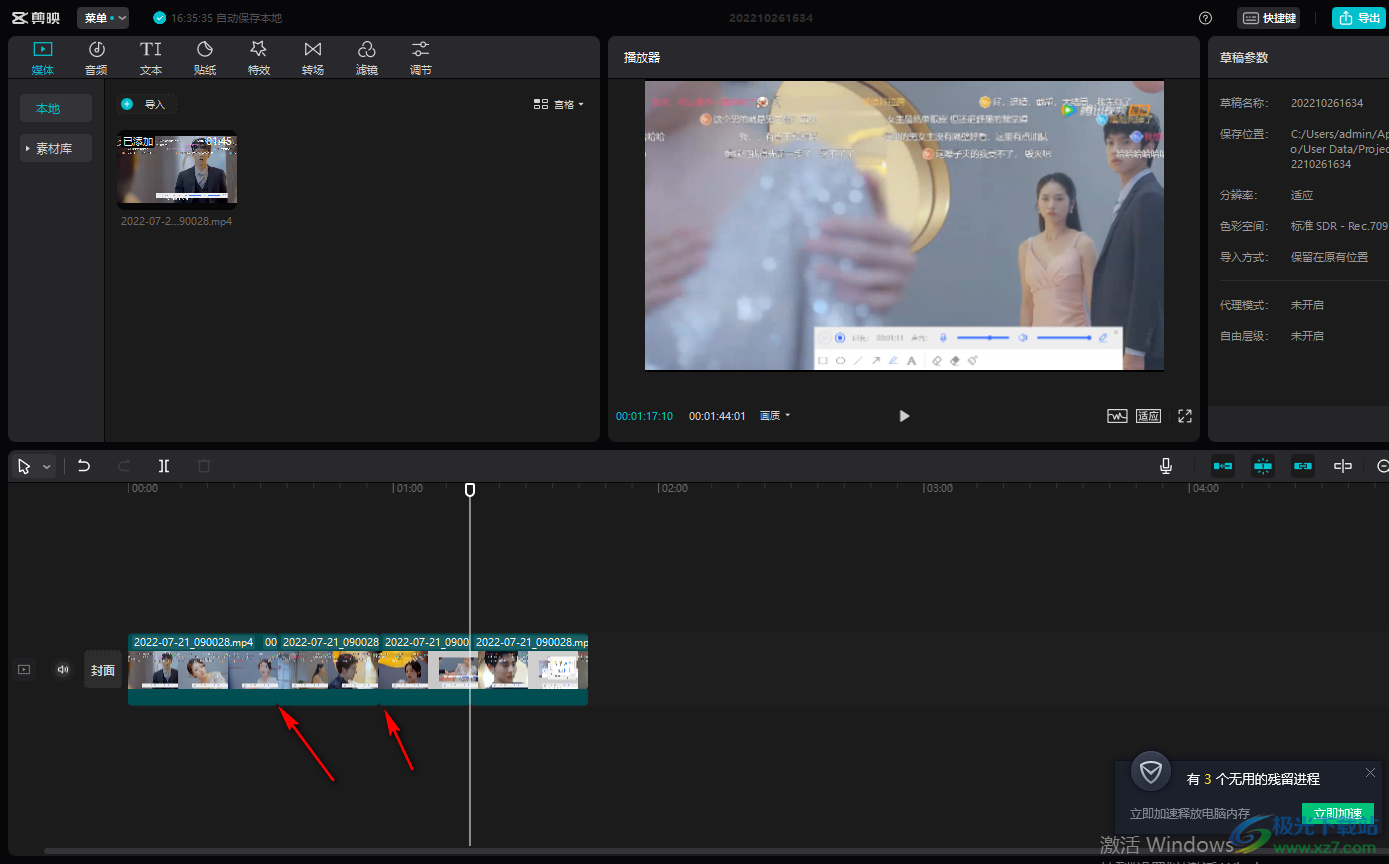Image resolution: width=1389 pixels, height=864 pixels.
Task: Toggle auto snapping on timeline
Action: click(x=1263, y=466)
